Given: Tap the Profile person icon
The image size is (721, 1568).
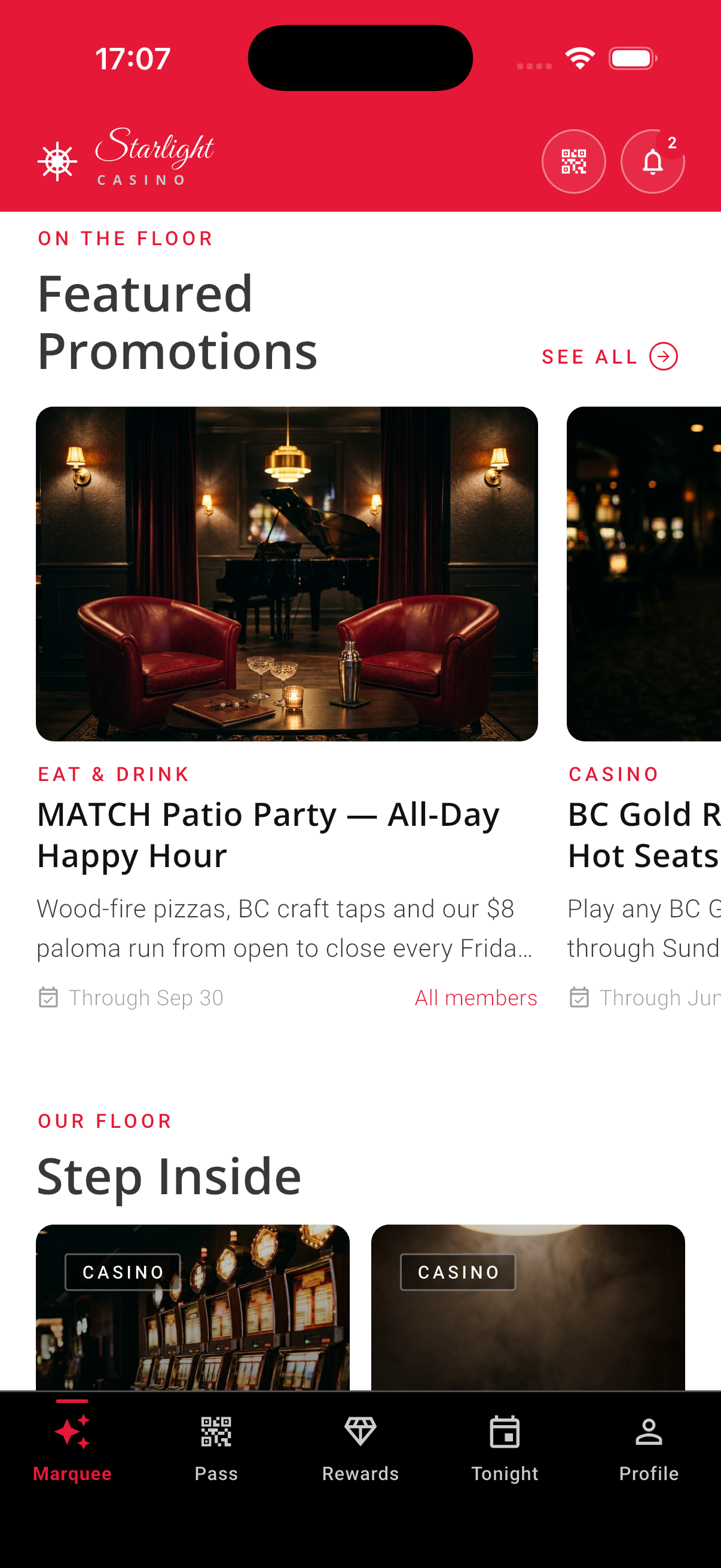Looking at the screenshot, I should click(649, 1431).
